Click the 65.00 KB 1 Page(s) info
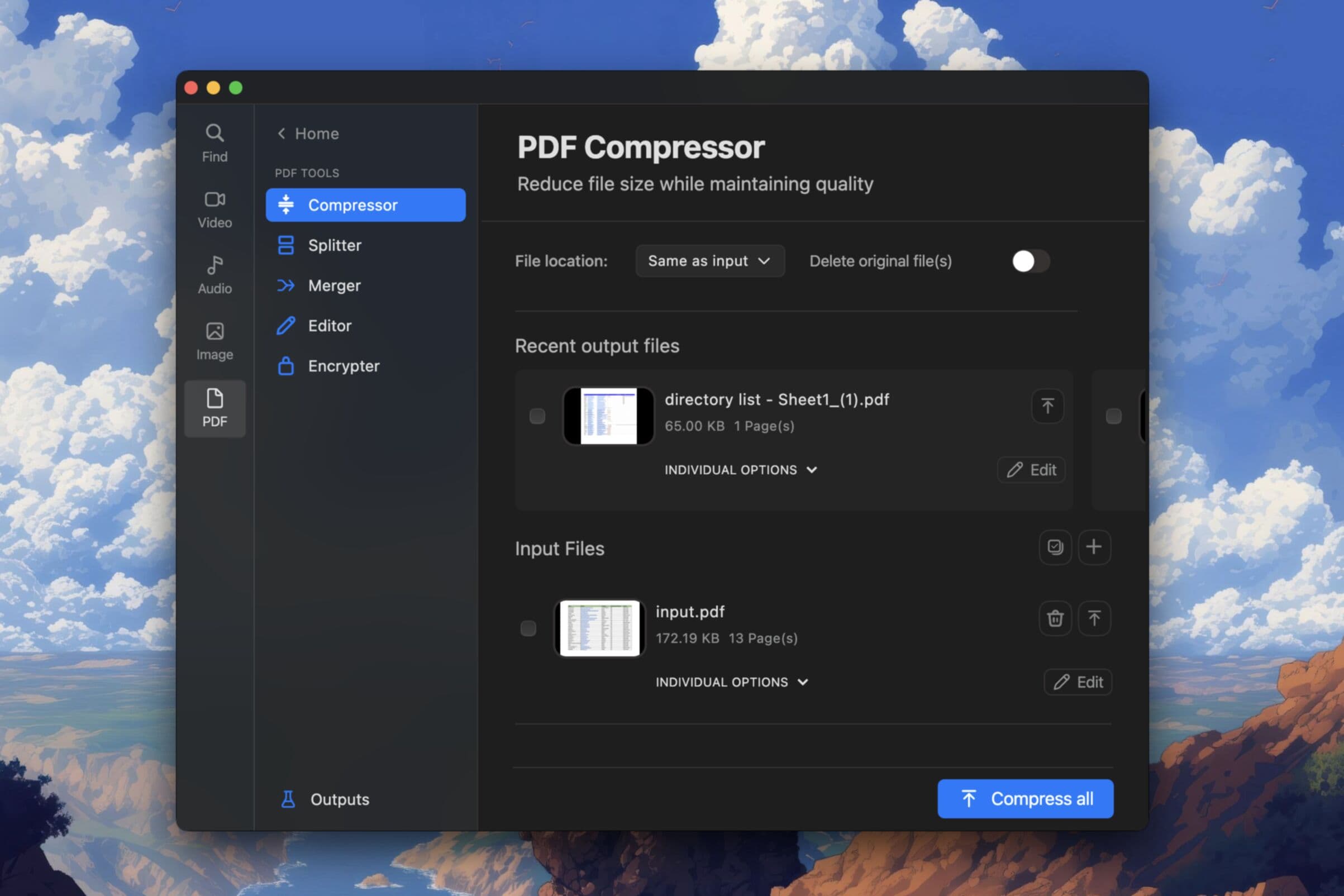Image resolution: width=1344 pixels, height=896 pixels. (729, 426)
